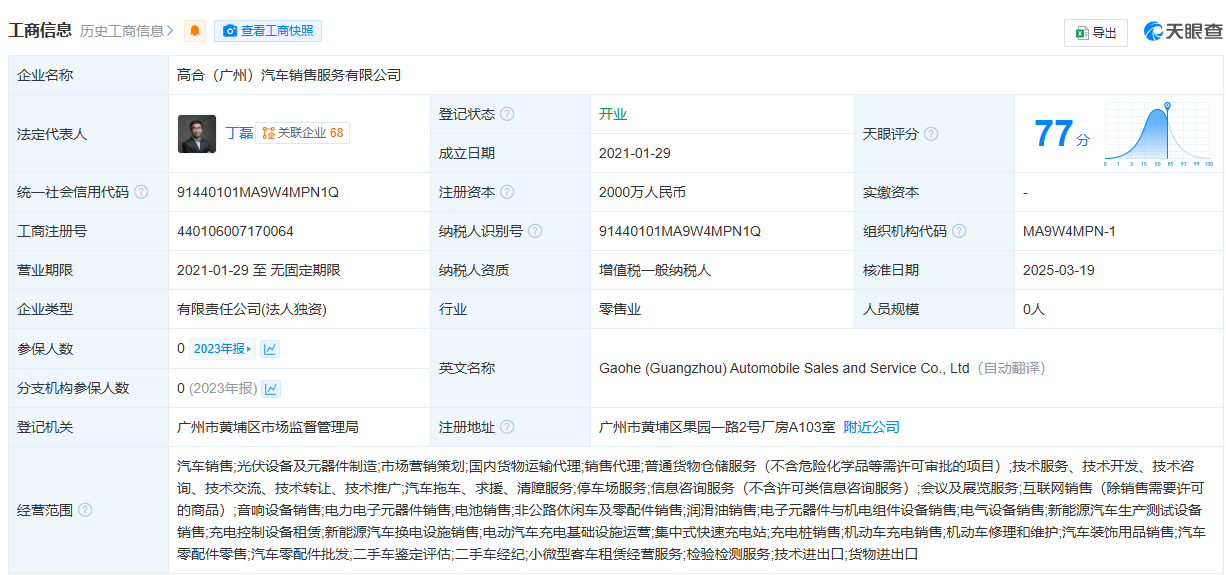
Task: Click help icon beside 注册地址
Action: (508, 427)
